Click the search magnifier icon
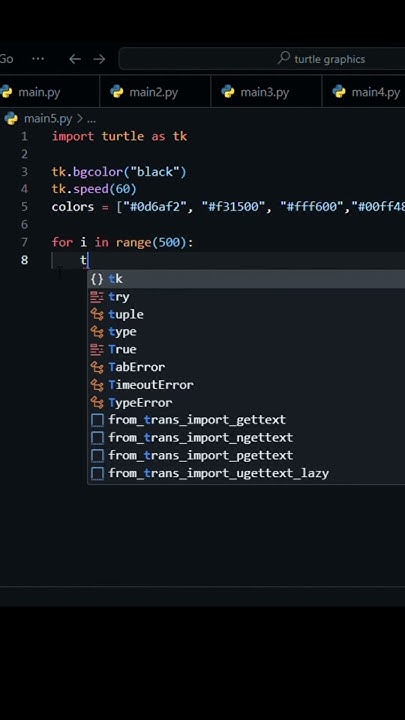This screenshot has width=405, height=720. [x=284, y=58]
